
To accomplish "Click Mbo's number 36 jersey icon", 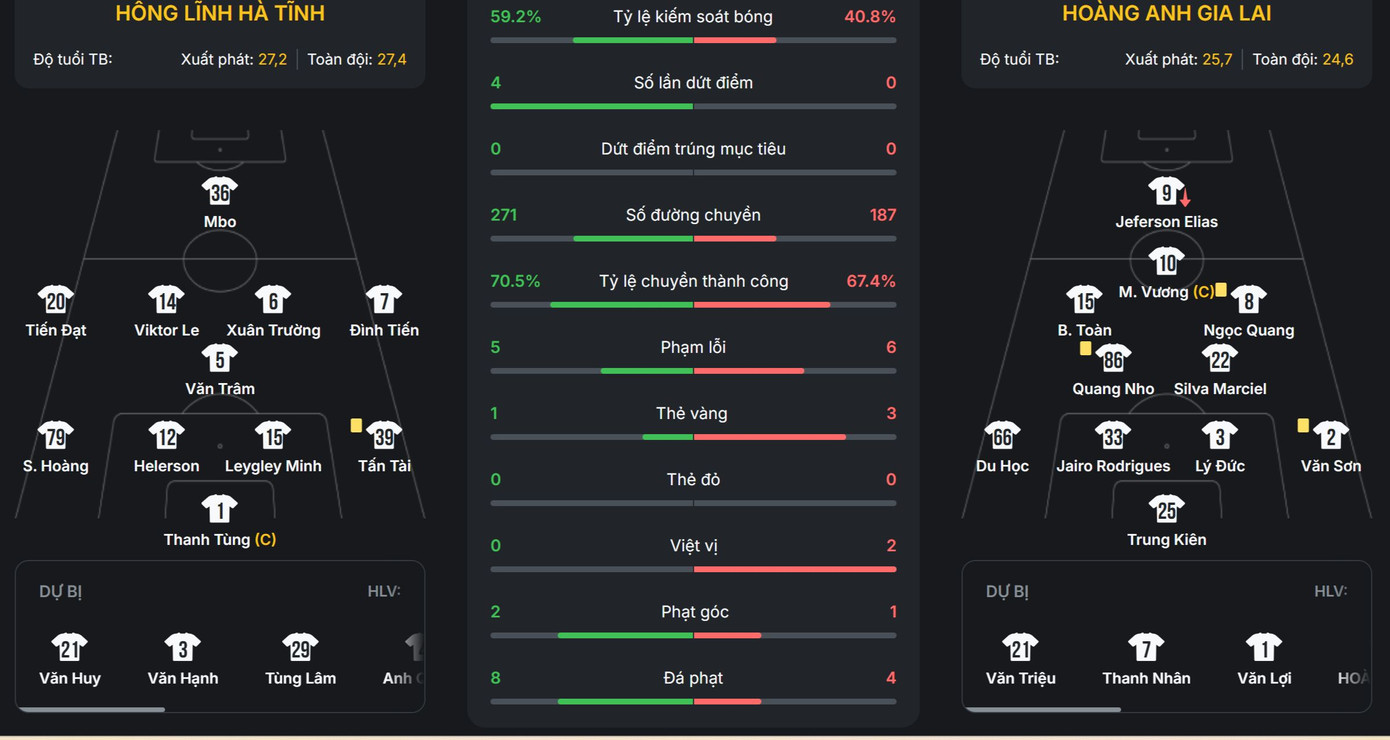I will click(x=220, y=191).
